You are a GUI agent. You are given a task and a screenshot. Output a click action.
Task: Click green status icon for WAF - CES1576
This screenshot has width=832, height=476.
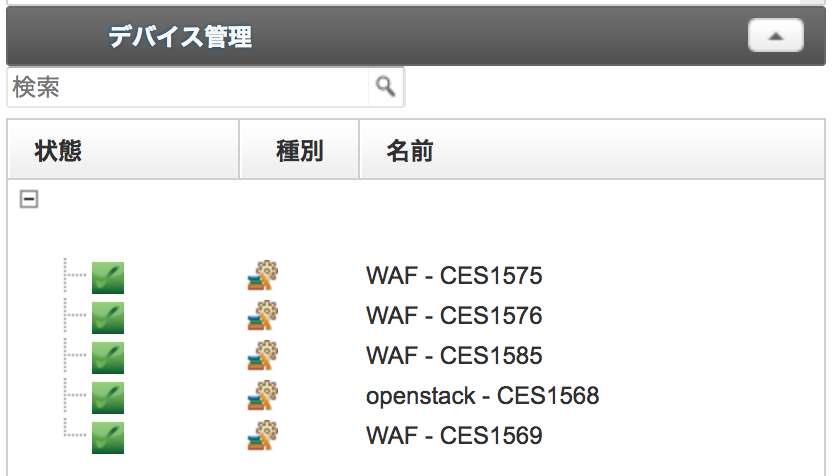click(108, 318)
